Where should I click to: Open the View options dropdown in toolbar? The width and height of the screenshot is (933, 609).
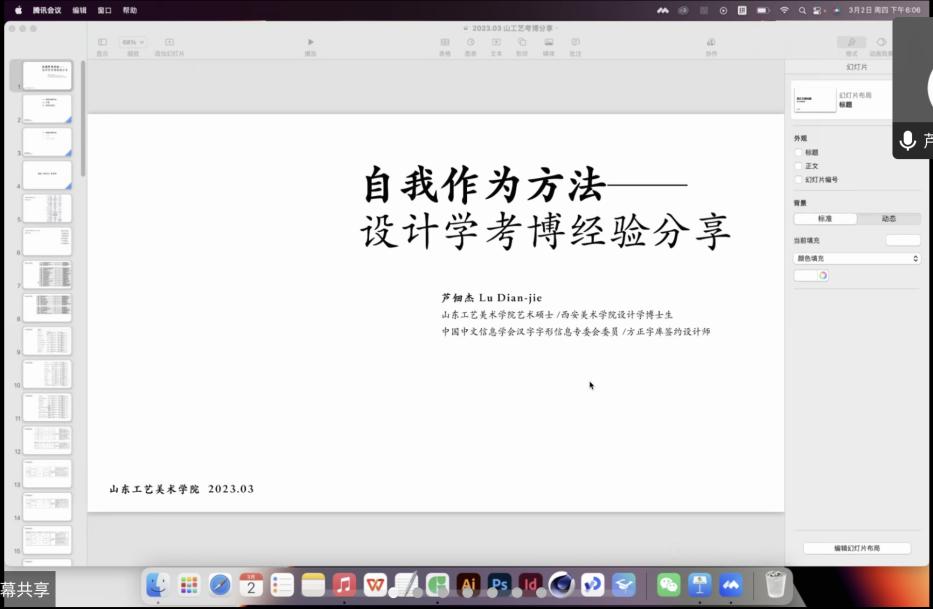pos(102,43)
